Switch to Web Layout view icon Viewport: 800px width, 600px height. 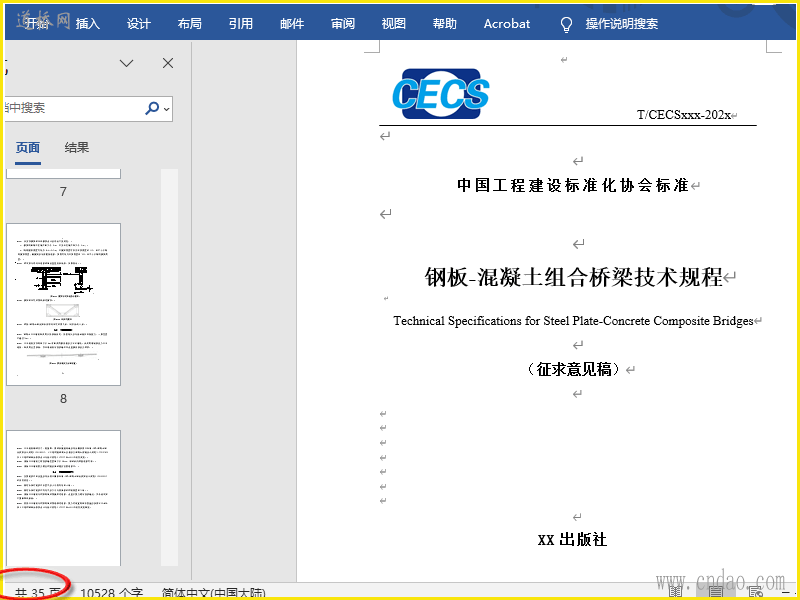pyautogui.click(x=756, y=592)
